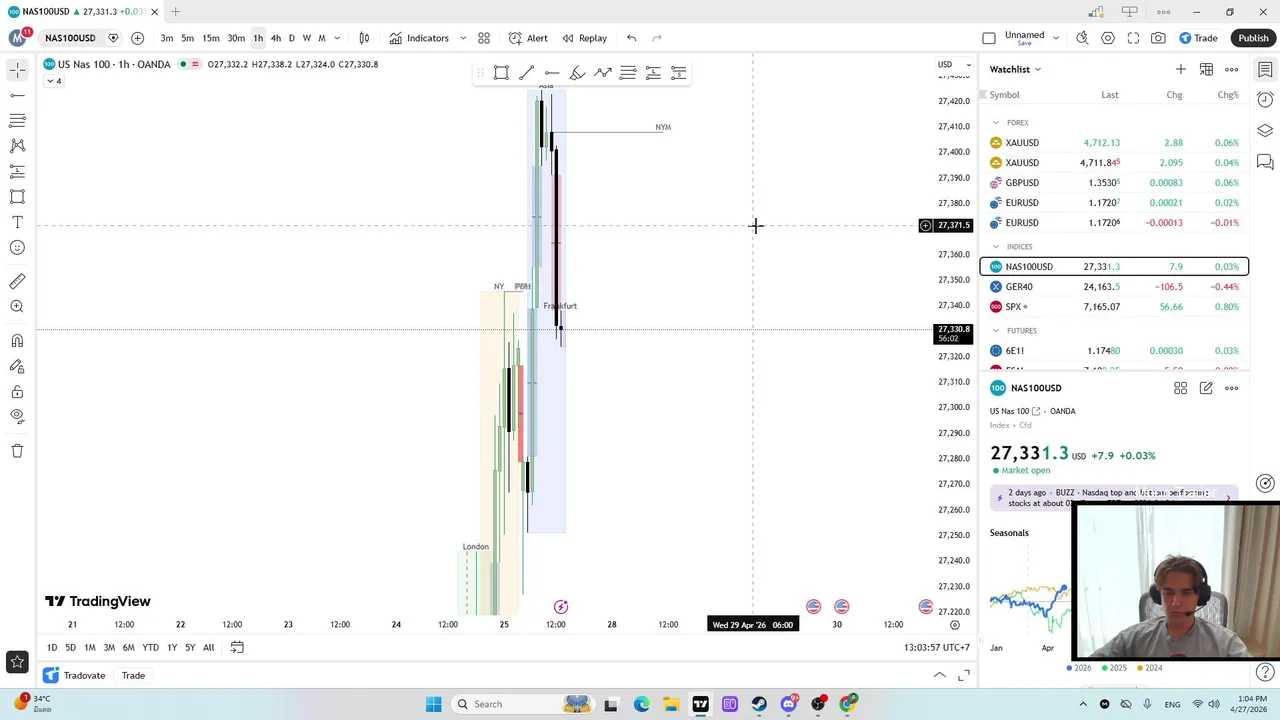Add a symbol to the watchlist
Viewport: 1280px width, 720px height.
click(1181, 69)
